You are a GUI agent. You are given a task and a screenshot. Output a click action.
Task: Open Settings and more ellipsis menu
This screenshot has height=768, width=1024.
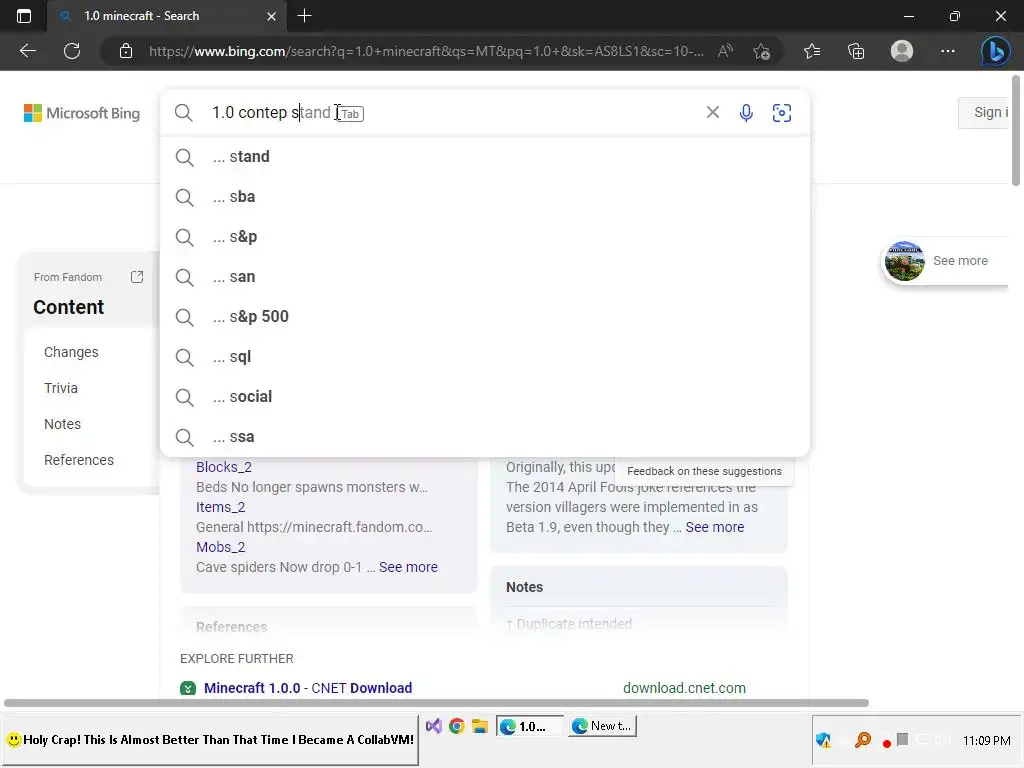click(948, 51)
